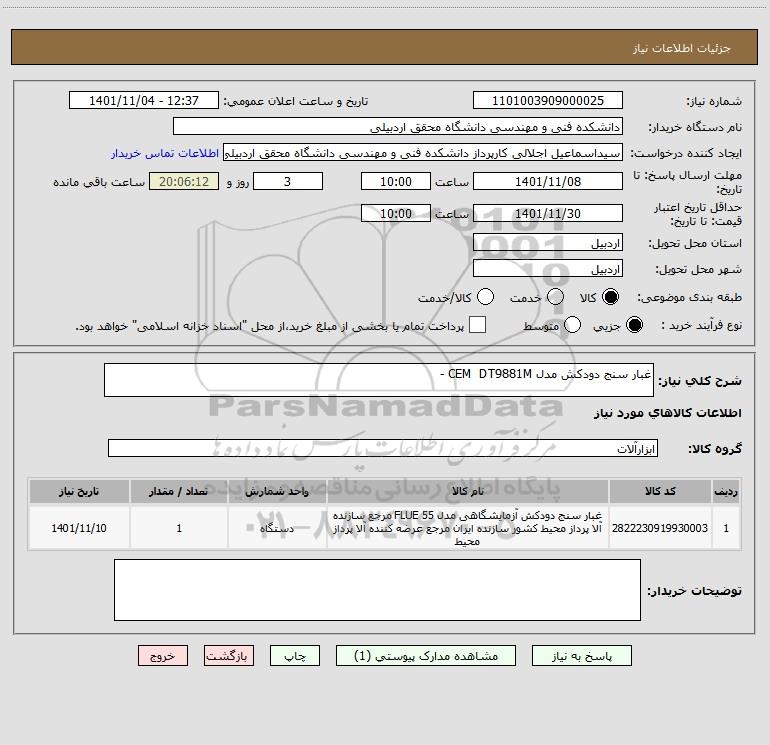The height and width of the screenshot is (745, 770).
Task: Select the کالا radio button
Action: [x=610, y=297]
